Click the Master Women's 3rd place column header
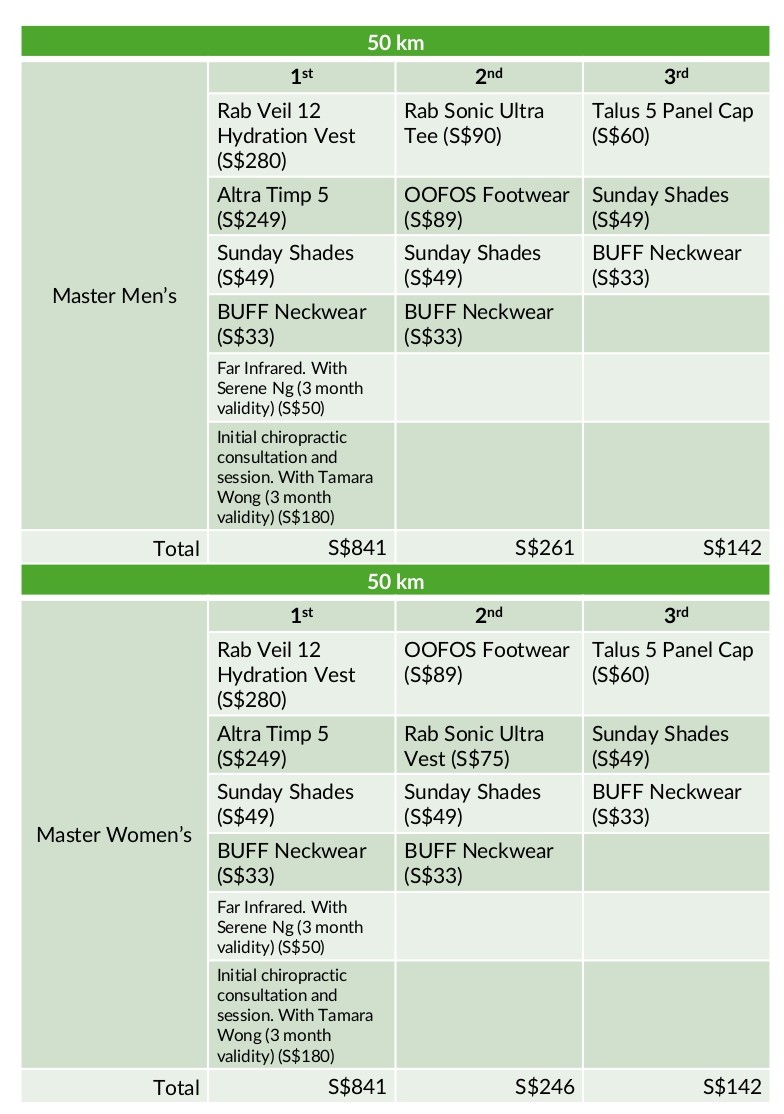The image size is (784, 1114). pos(676,616)
